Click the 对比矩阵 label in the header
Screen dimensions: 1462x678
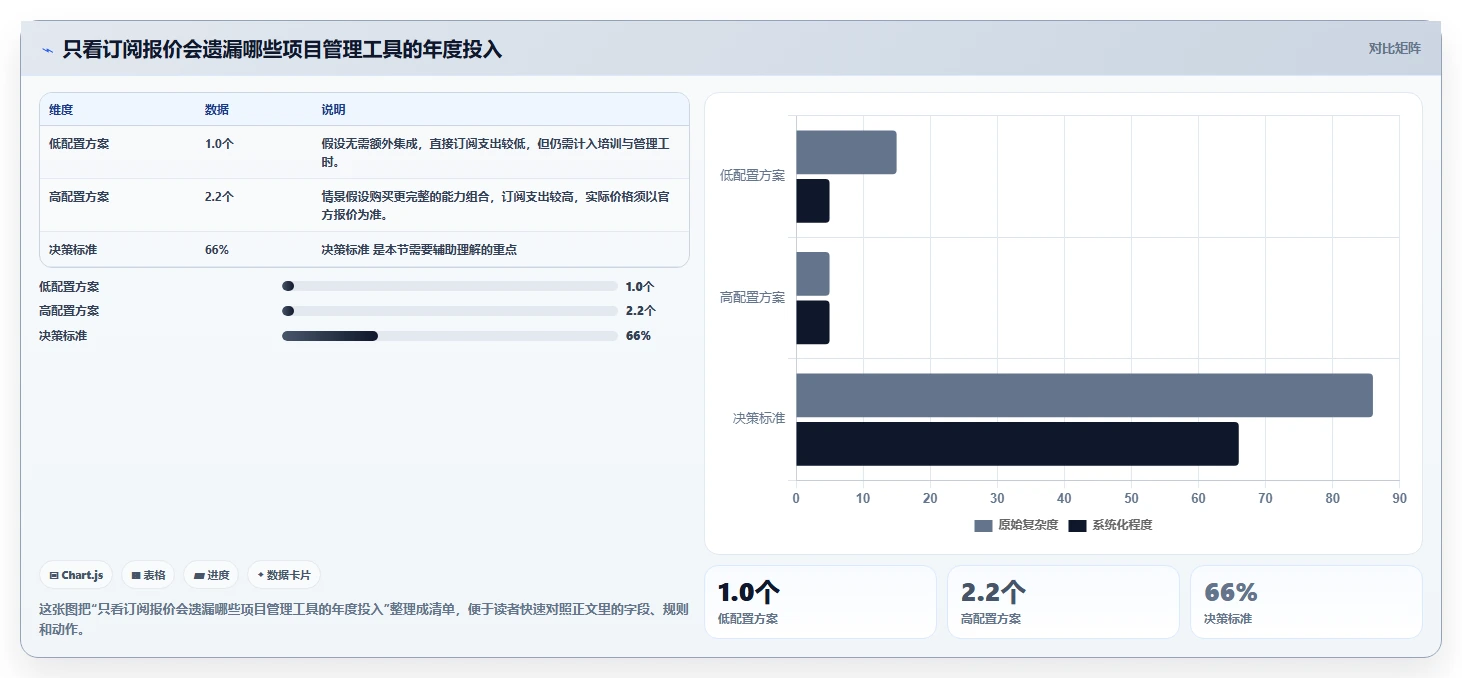[1394, 48]
